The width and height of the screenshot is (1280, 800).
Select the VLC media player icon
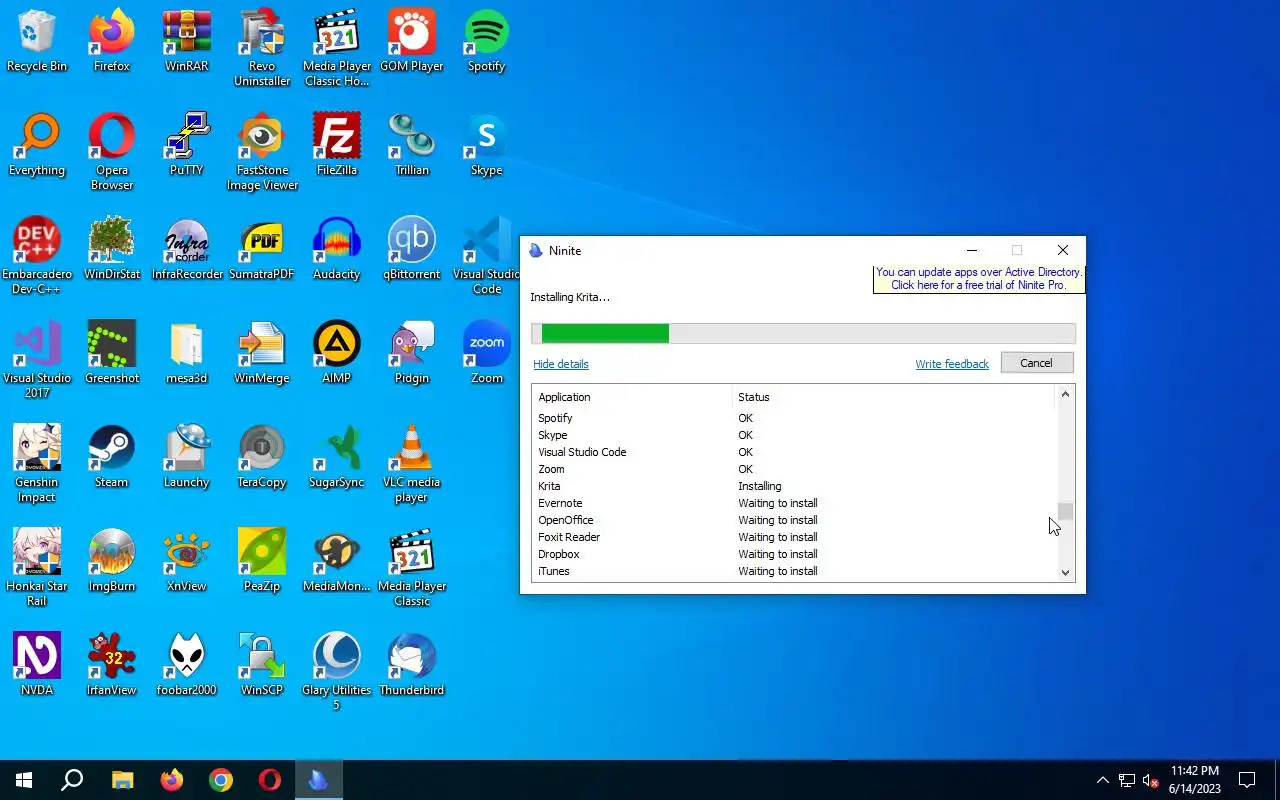(412, 464)
